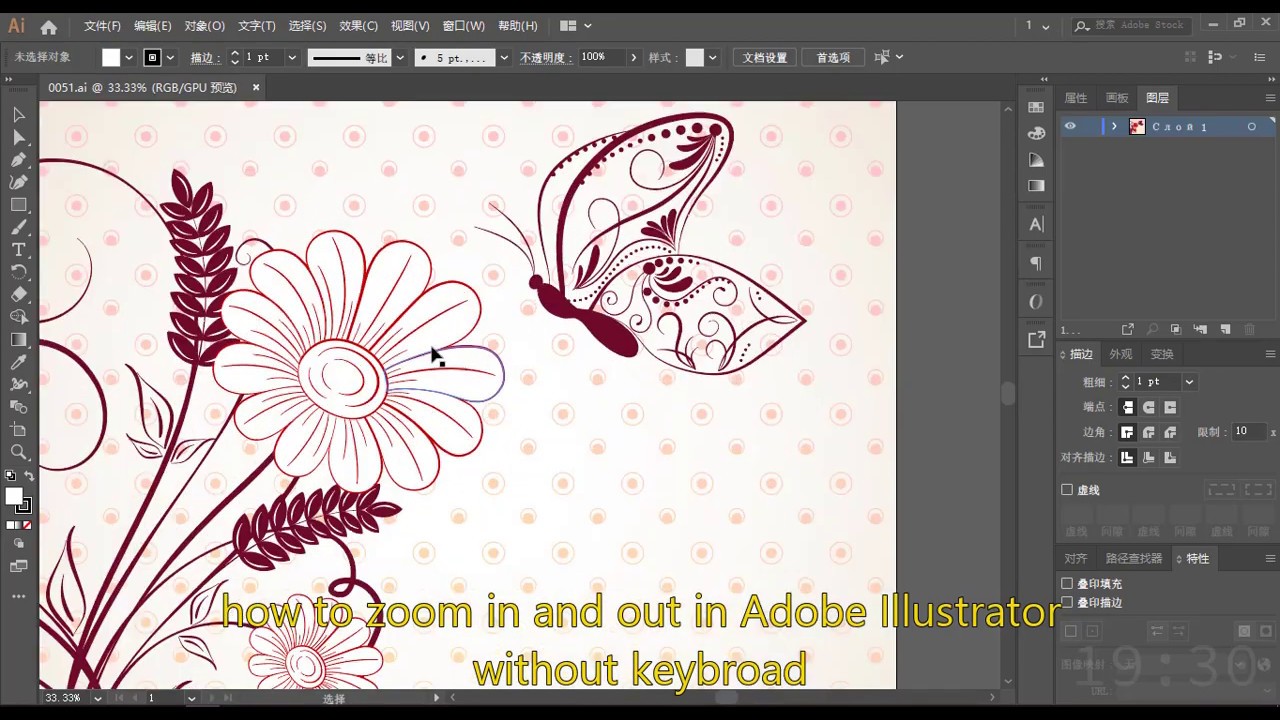Select the Symbol Sprayer tool
1280x720 pixels.
point(19,385)
